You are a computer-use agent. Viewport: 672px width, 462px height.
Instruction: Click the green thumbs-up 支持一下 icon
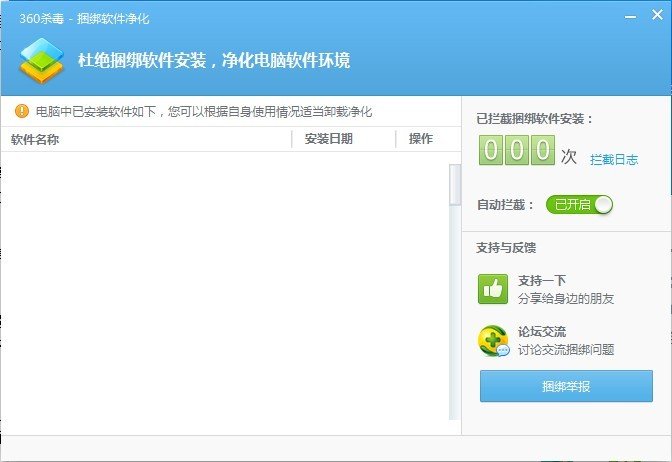click(493, 289)
